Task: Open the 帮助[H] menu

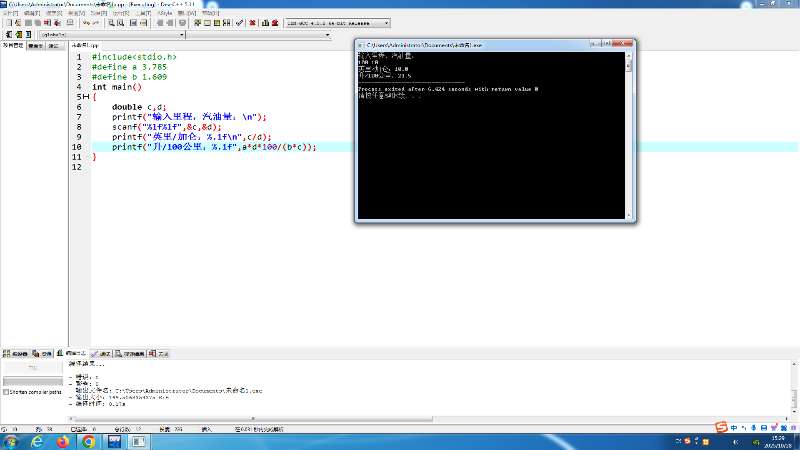Action: (x=210, y=13)
